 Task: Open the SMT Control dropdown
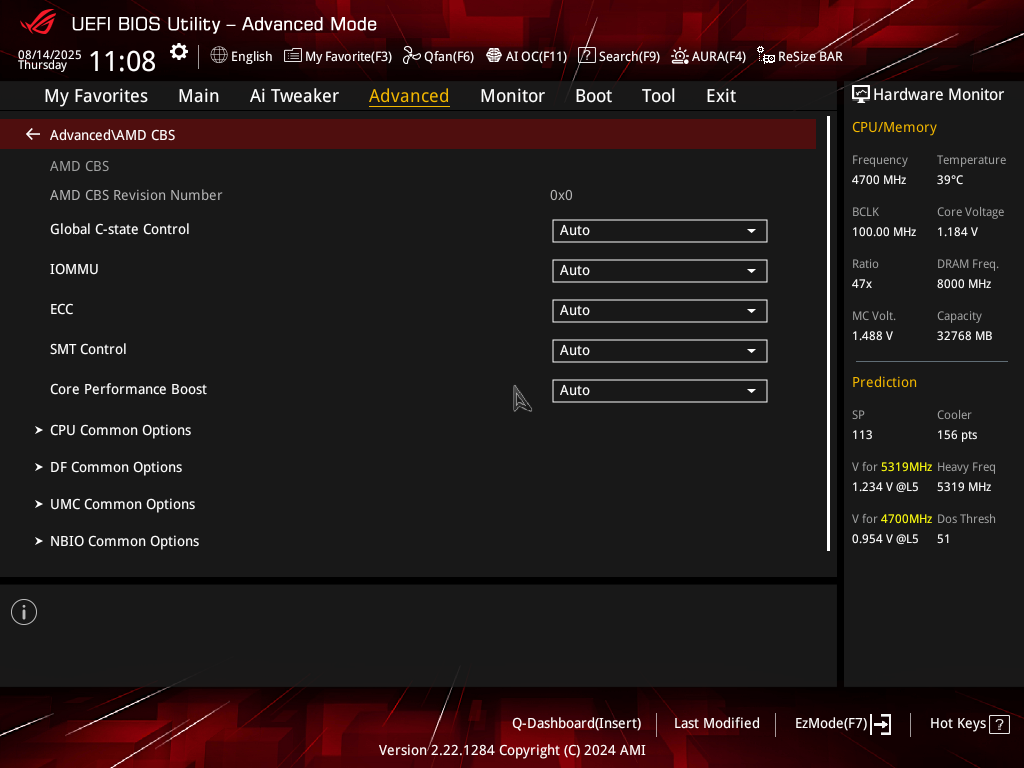pos(660,350)
